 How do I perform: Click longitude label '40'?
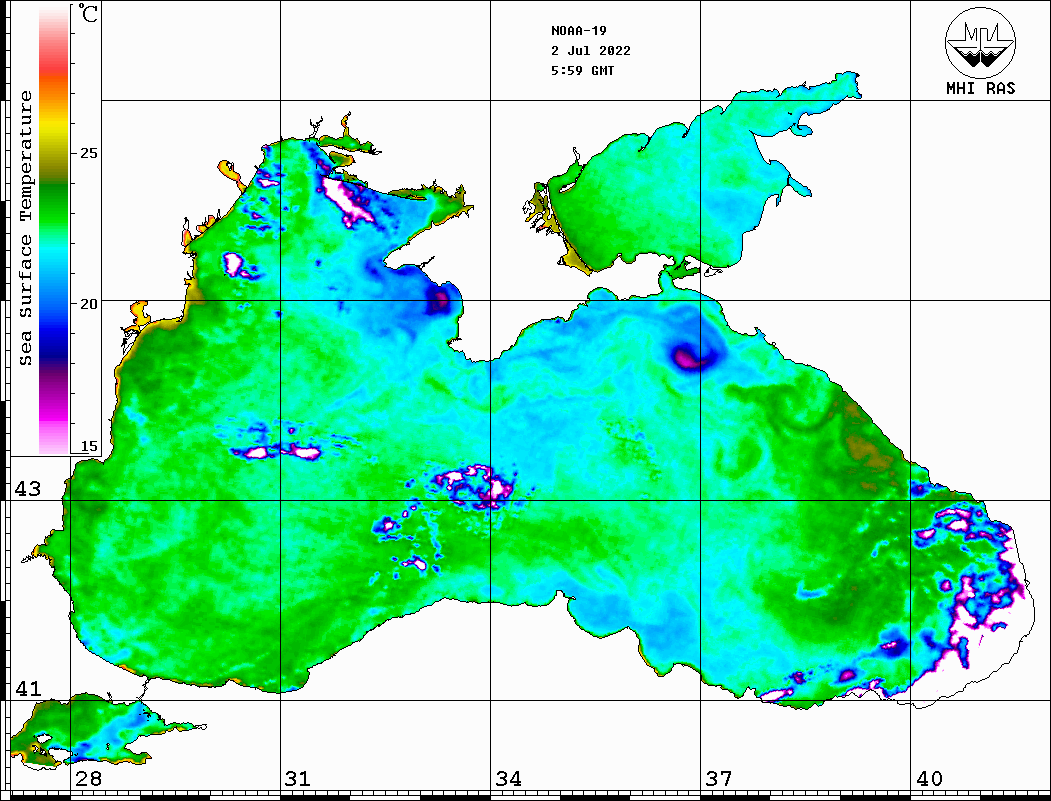928,779
